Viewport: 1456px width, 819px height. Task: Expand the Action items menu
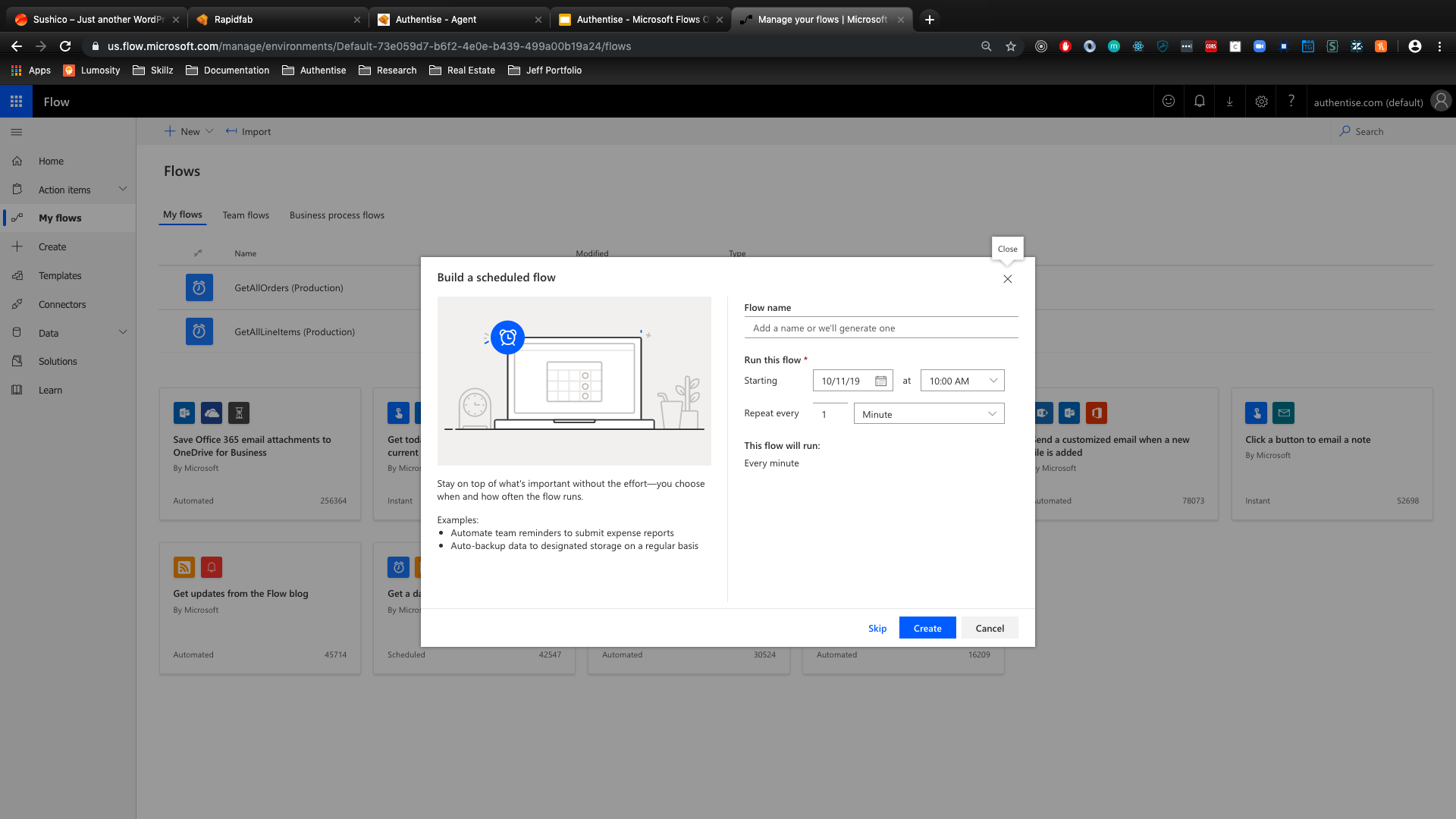[123, 190]
